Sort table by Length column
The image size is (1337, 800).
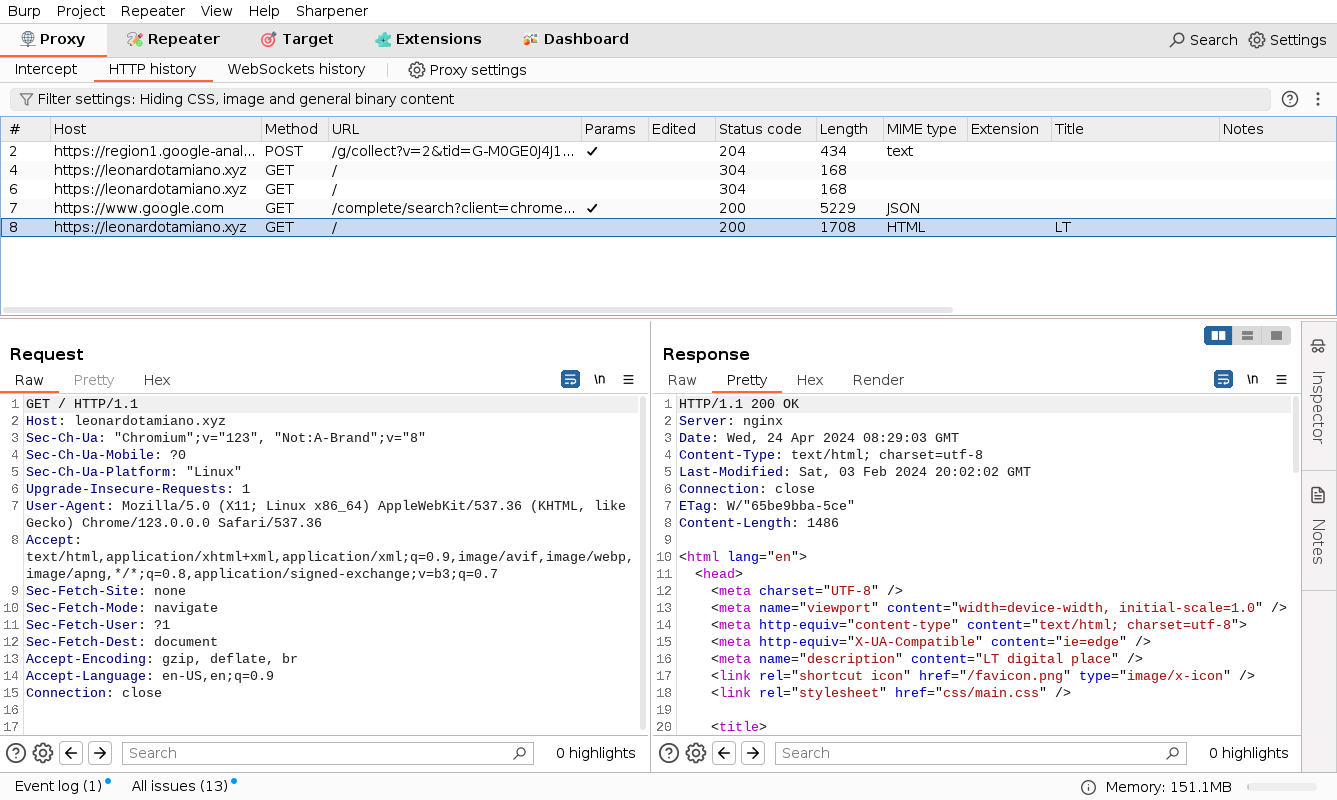click(849, 129)
